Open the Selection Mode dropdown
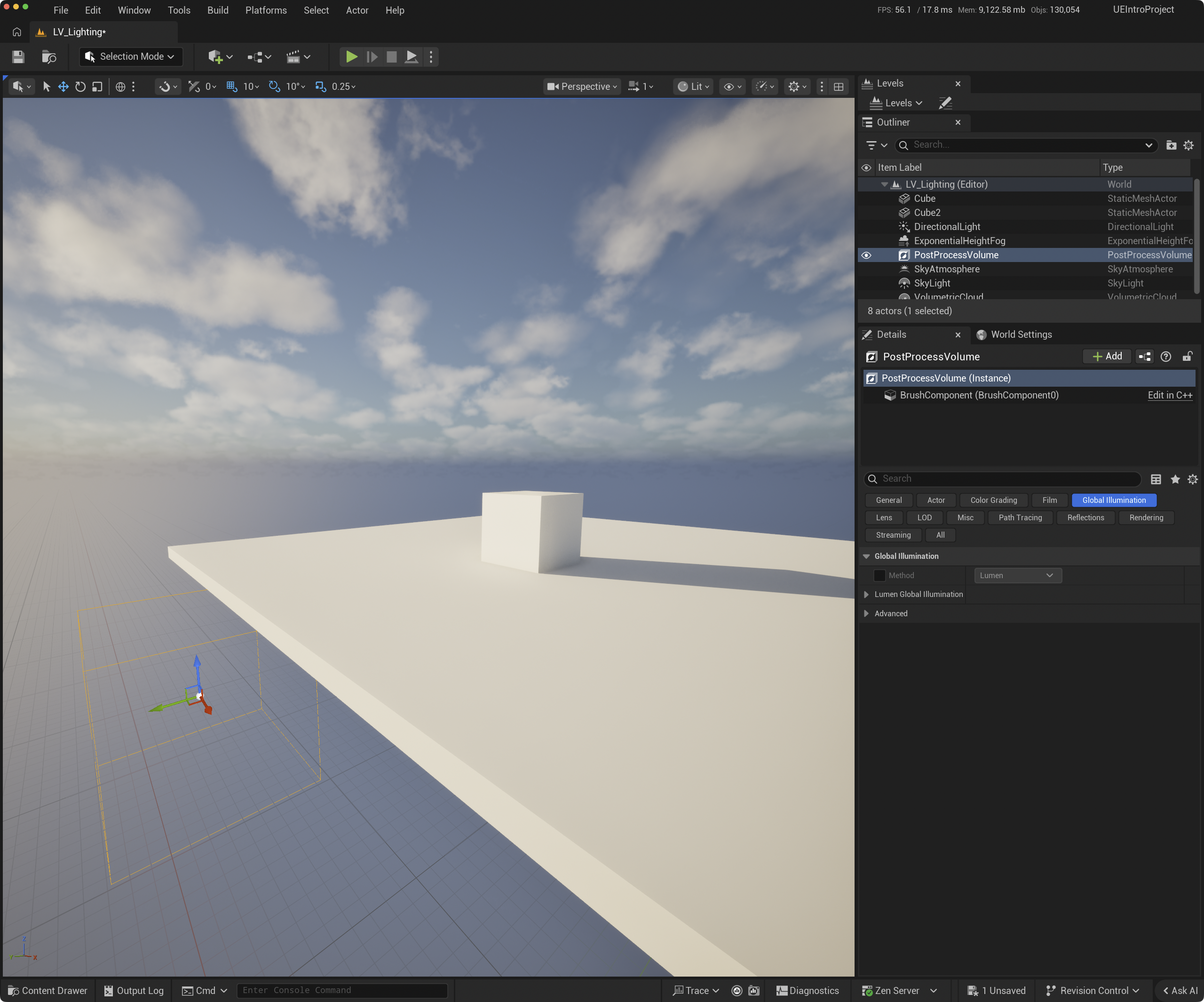Screen dimensions: 1204x1002 click(x=131, y=57)
